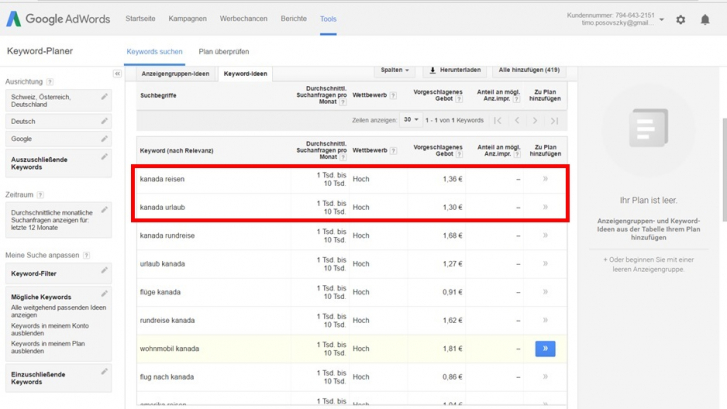Edit Mögliche Keywords pencil icon
Image resolution: width=727 pixels, height=409 pixels.
(104, 294)
